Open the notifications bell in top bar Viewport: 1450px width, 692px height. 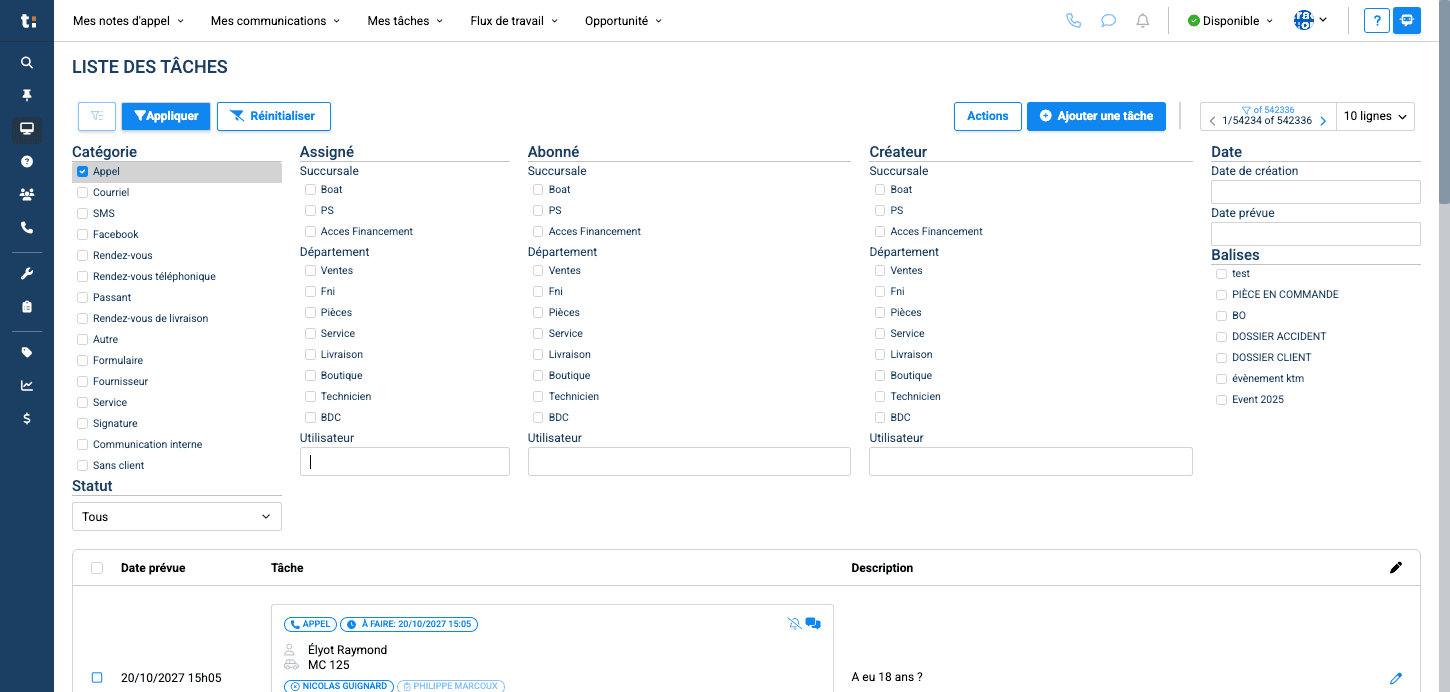(x=1143, y=20)
